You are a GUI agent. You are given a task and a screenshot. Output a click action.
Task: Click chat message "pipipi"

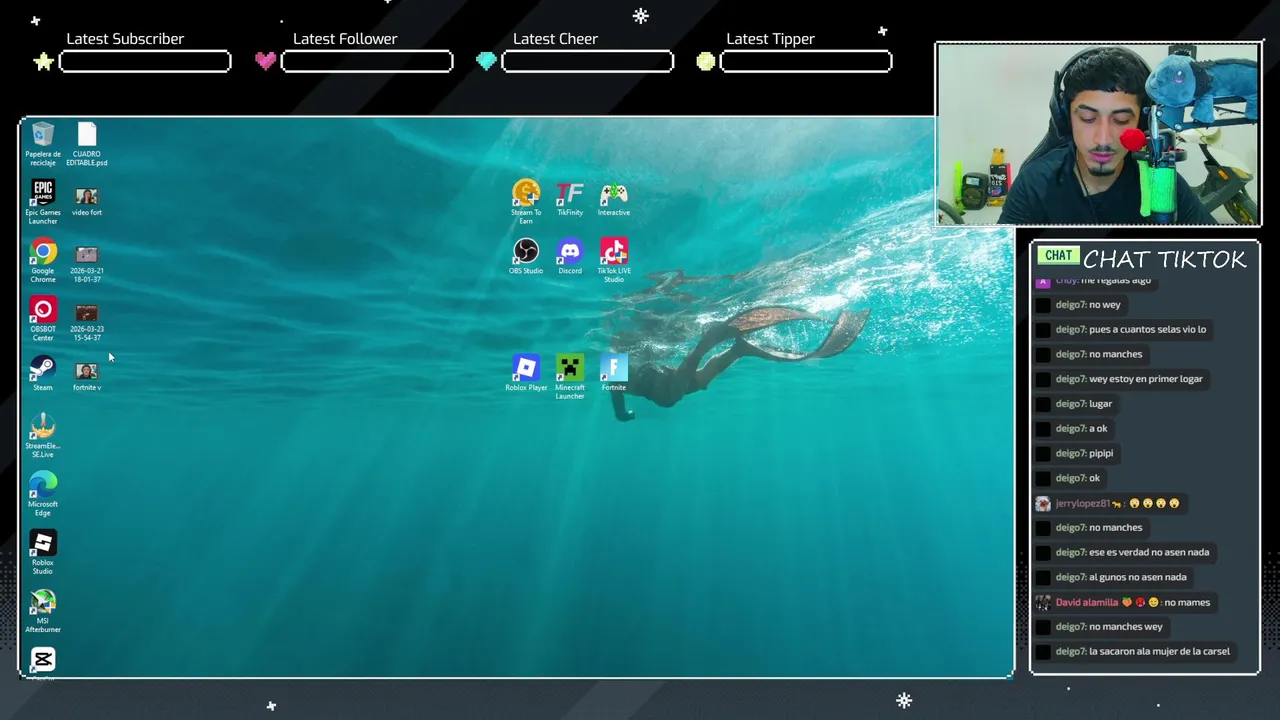tap(1101, 453)
